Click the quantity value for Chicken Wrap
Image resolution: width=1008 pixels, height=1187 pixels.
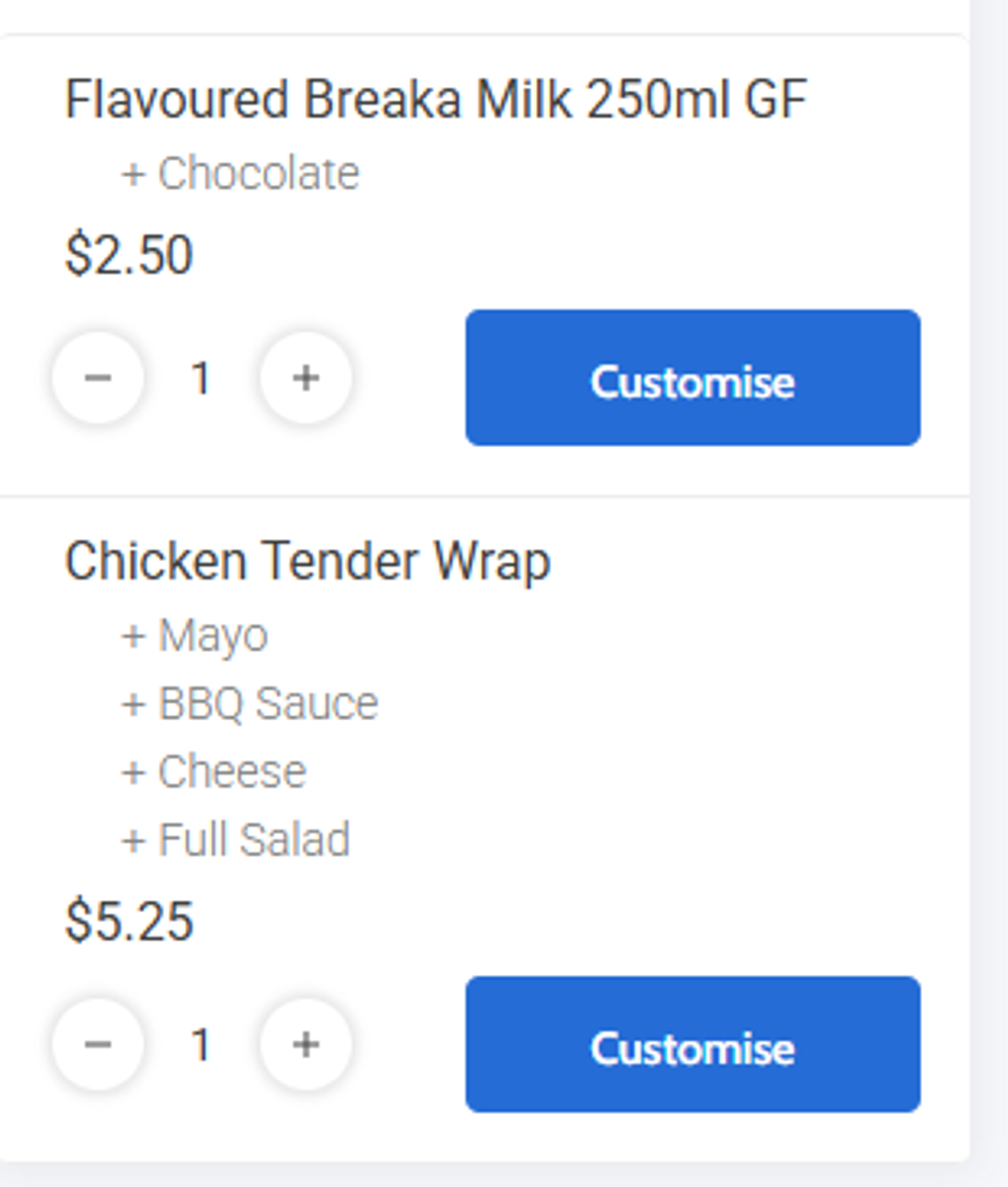pyautogui.click(x=201, y=1045)
